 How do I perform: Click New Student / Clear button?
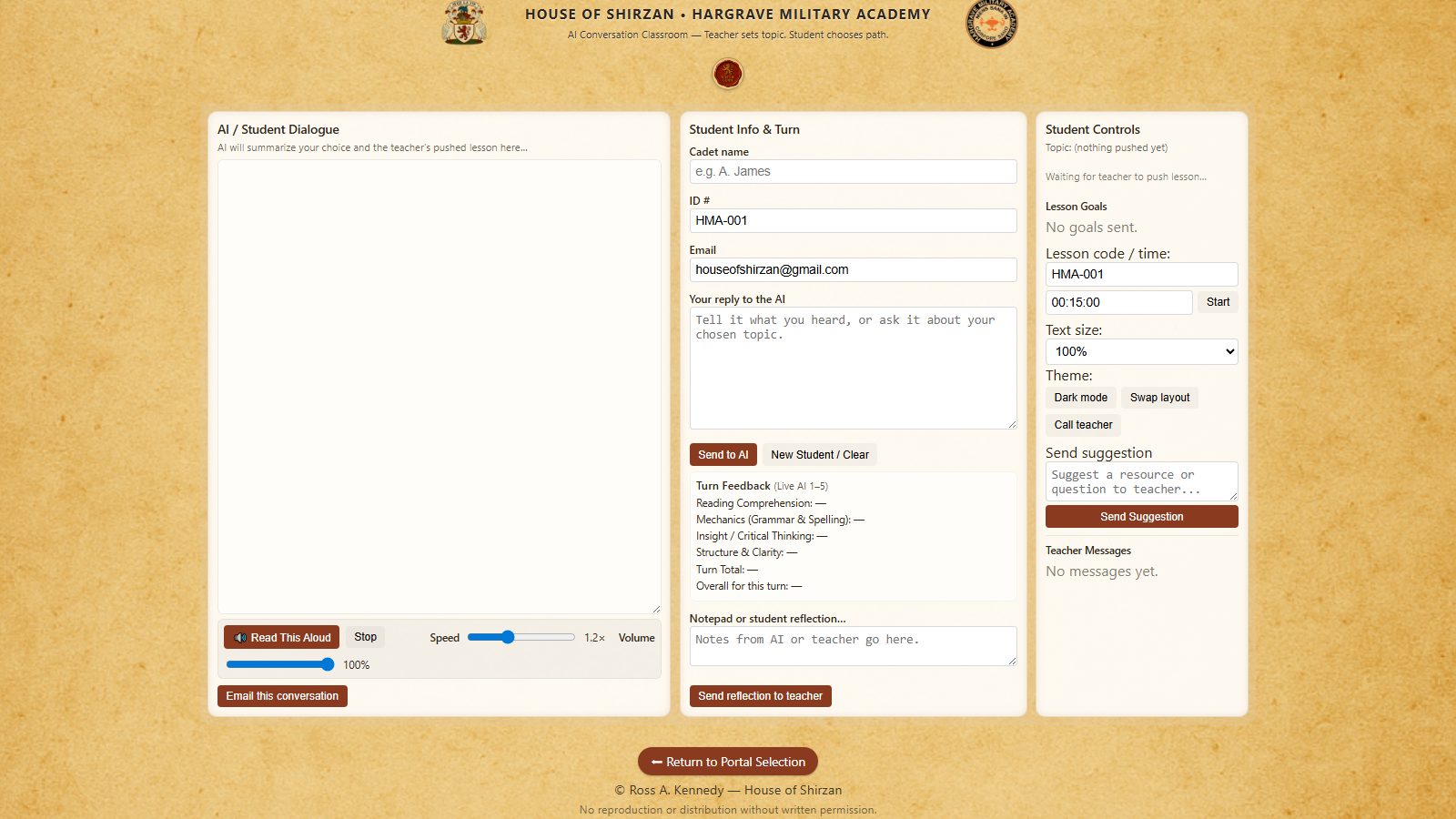coord(819,455)
